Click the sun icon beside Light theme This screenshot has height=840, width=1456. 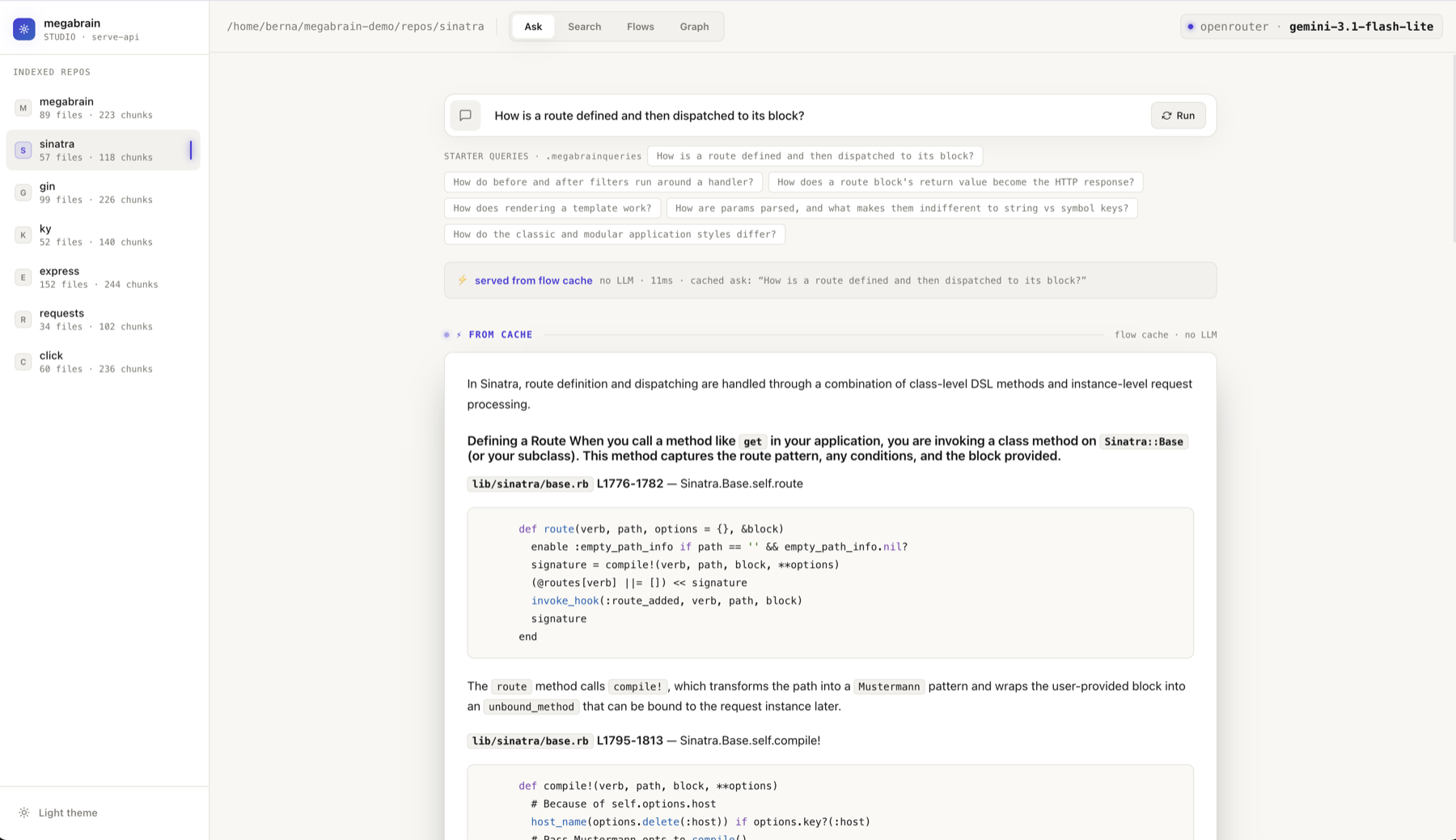point(24,812)
